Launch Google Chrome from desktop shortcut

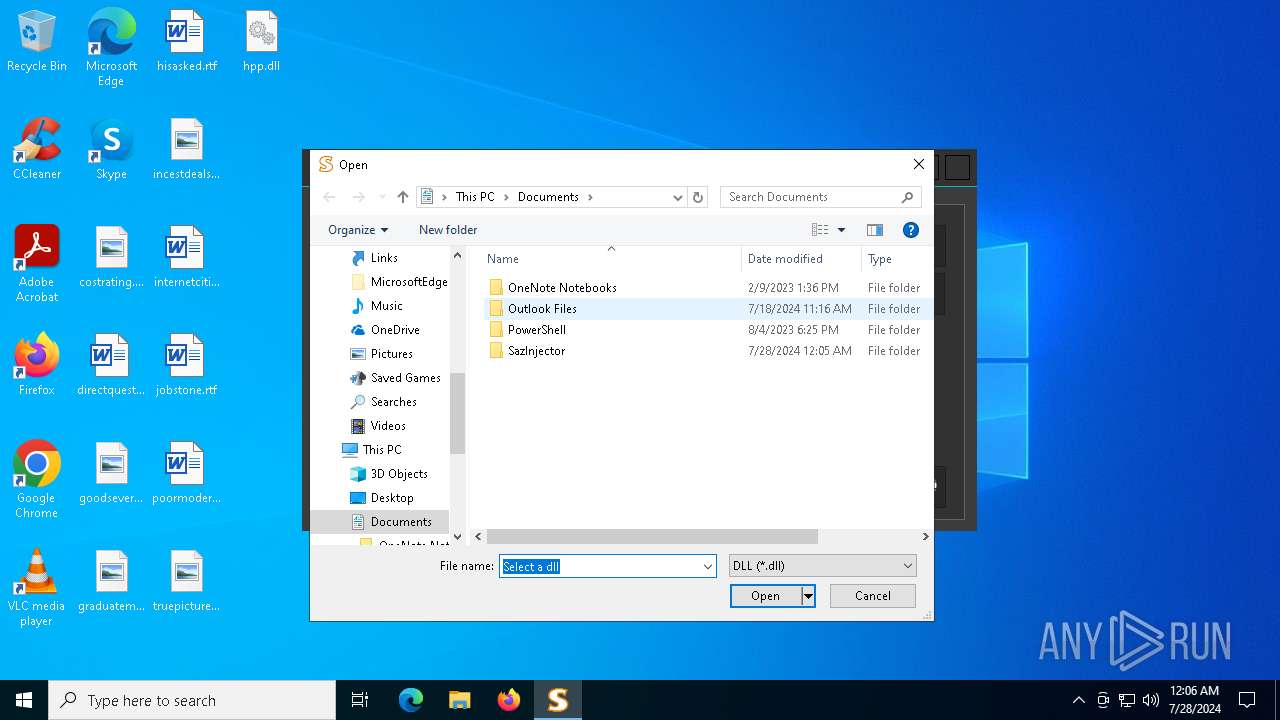click(37, 480)
